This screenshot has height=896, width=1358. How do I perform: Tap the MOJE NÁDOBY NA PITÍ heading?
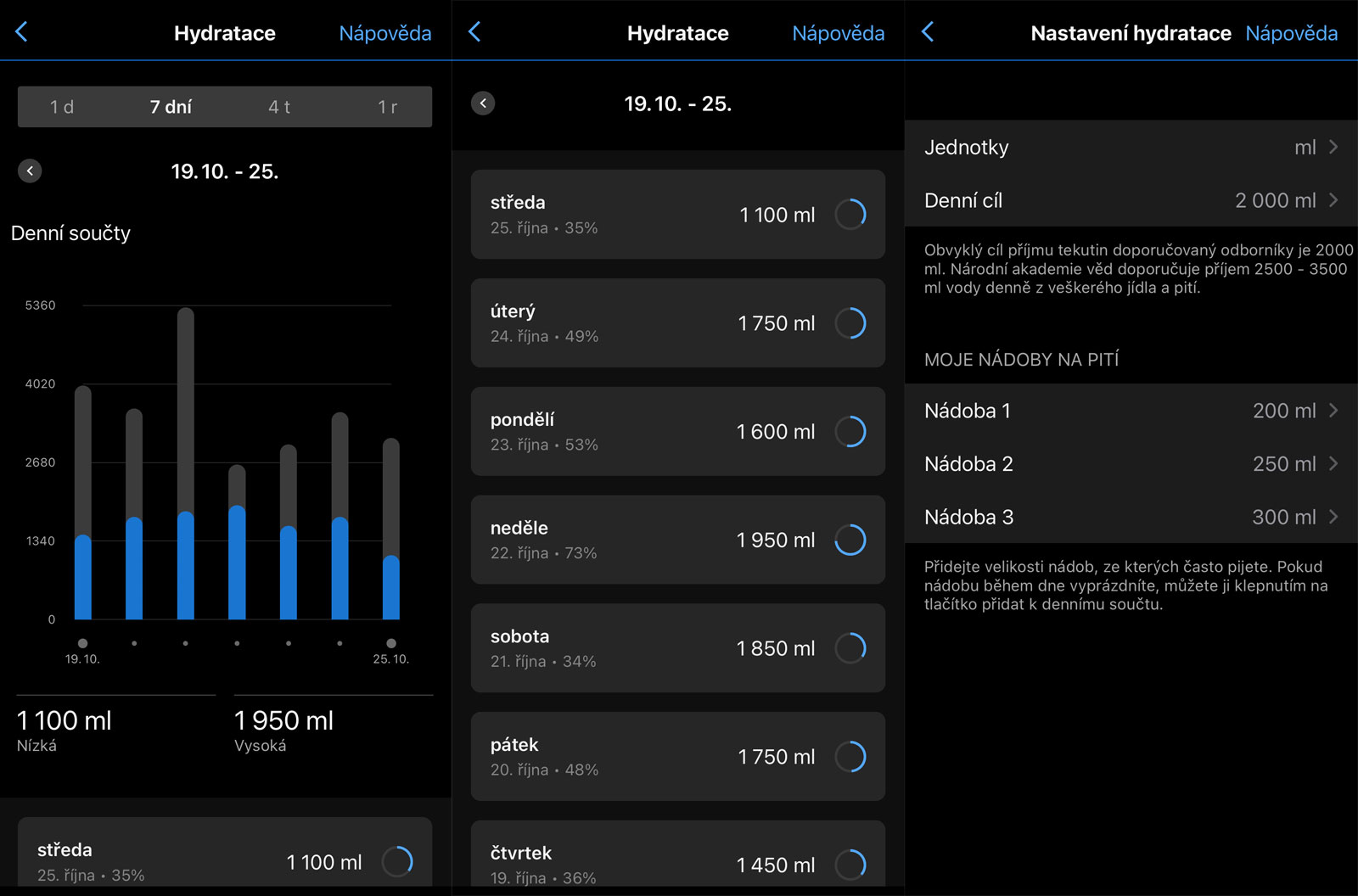click(1022, 360)
